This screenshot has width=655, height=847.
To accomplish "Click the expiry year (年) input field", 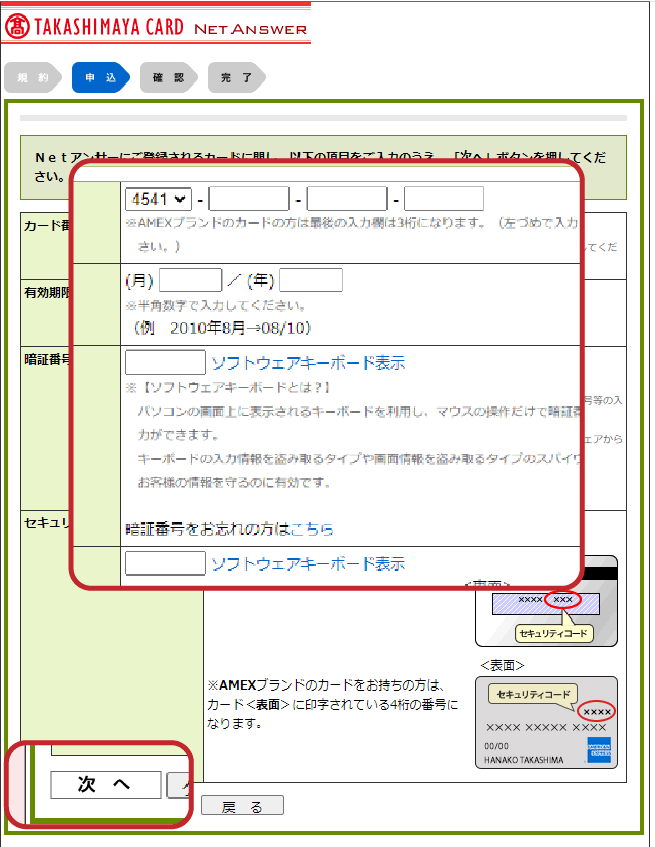I will (311, 280).
